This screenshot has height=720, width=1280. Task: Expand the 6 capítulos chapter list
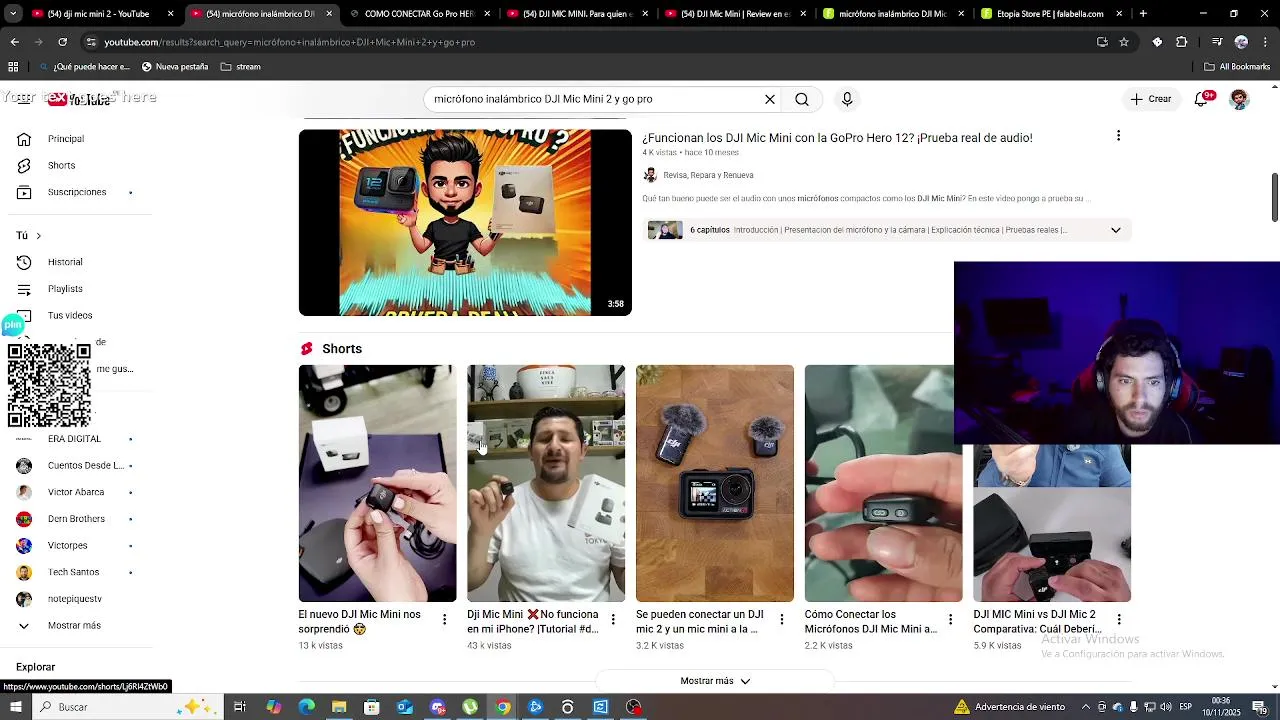[1115, 230]
